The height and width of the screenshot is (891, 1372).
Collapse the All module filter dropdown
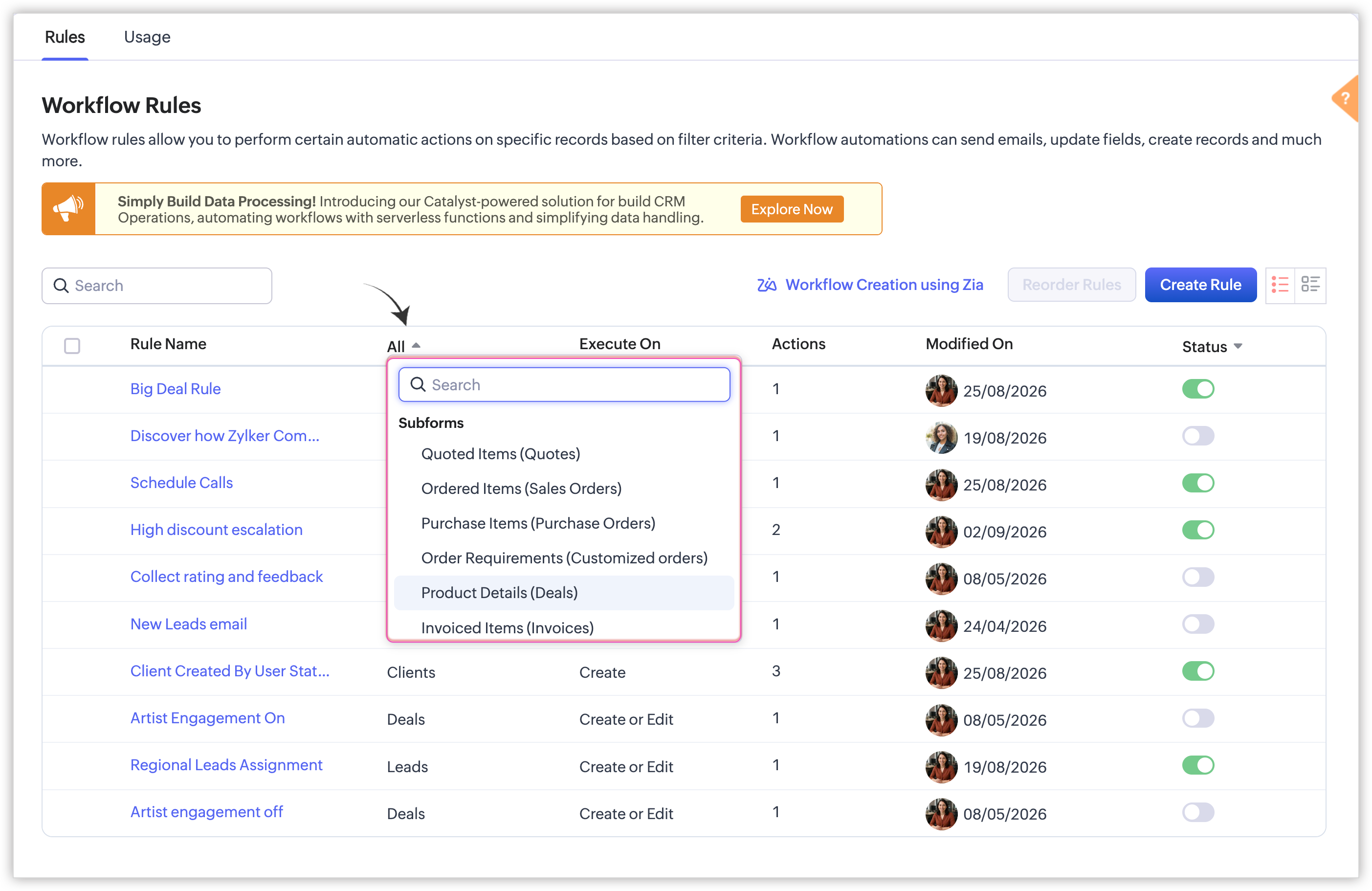point(403,346)
